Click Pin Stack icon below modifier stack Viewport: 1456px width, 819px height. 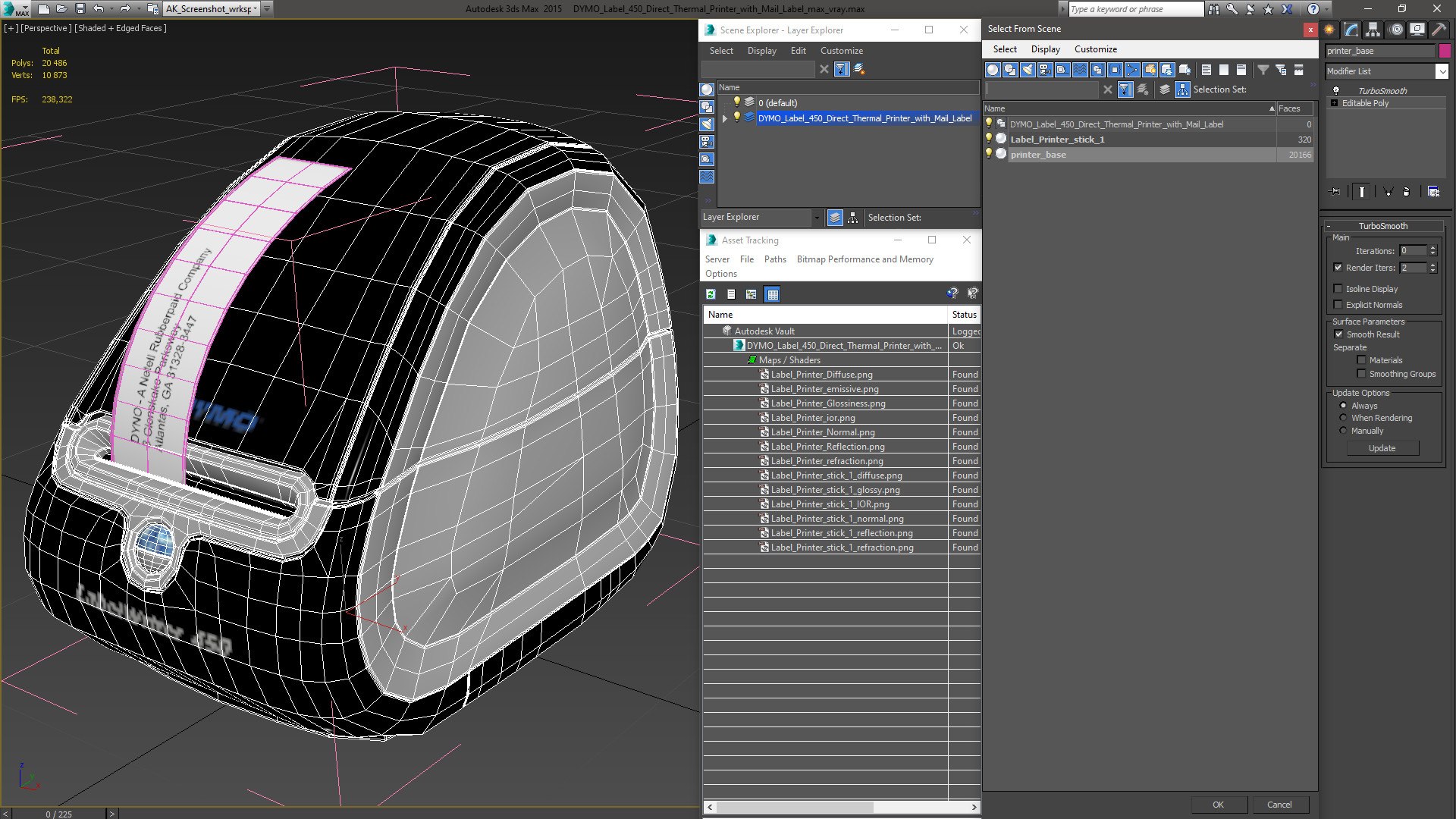click(1335, 192)
